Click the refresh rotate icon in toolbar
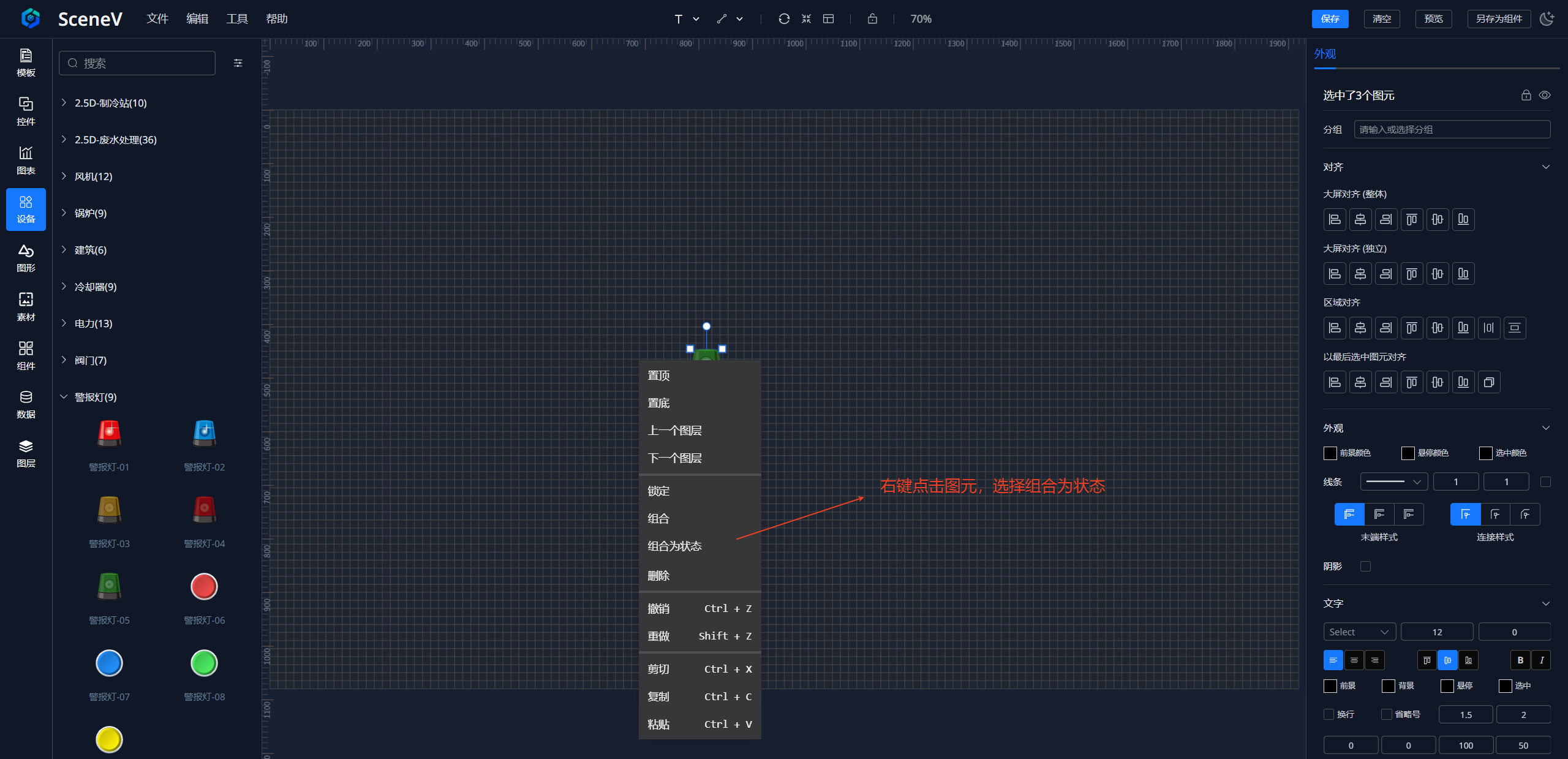 click(x=784, y=18)
